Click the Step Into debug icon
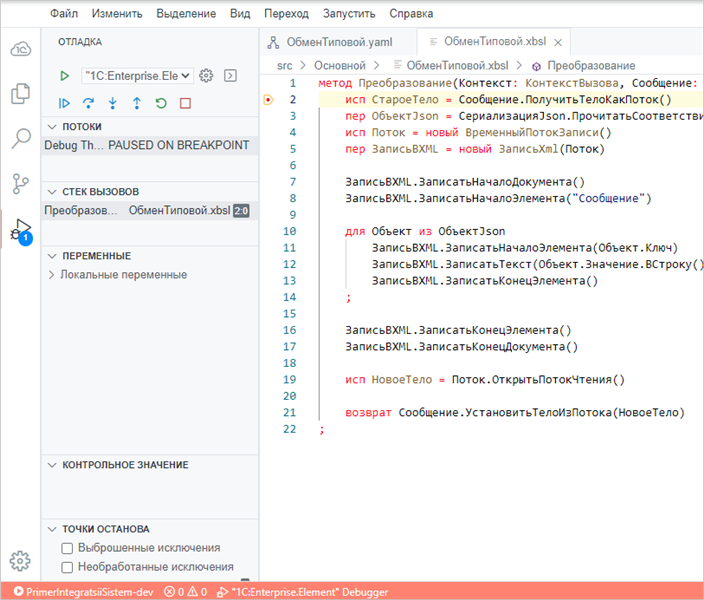 (x=113, y=102)
